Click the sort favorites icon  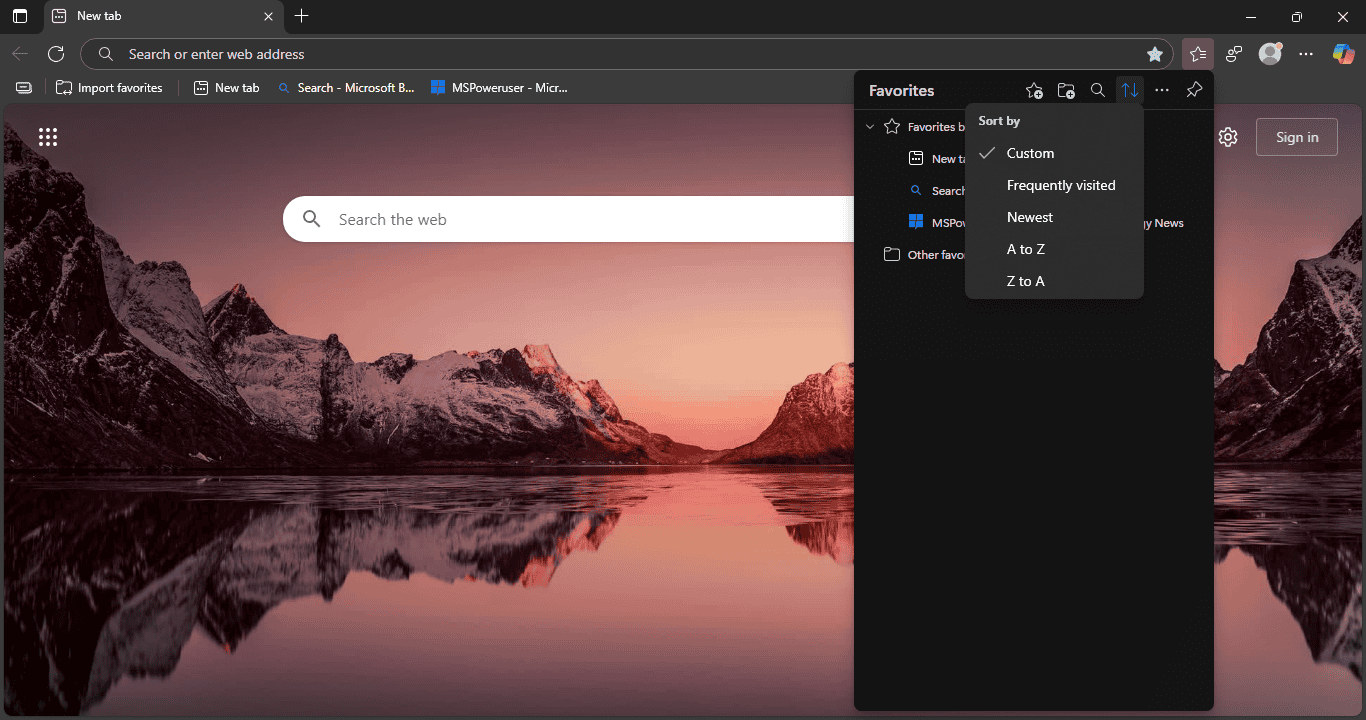pos(1130,90)
